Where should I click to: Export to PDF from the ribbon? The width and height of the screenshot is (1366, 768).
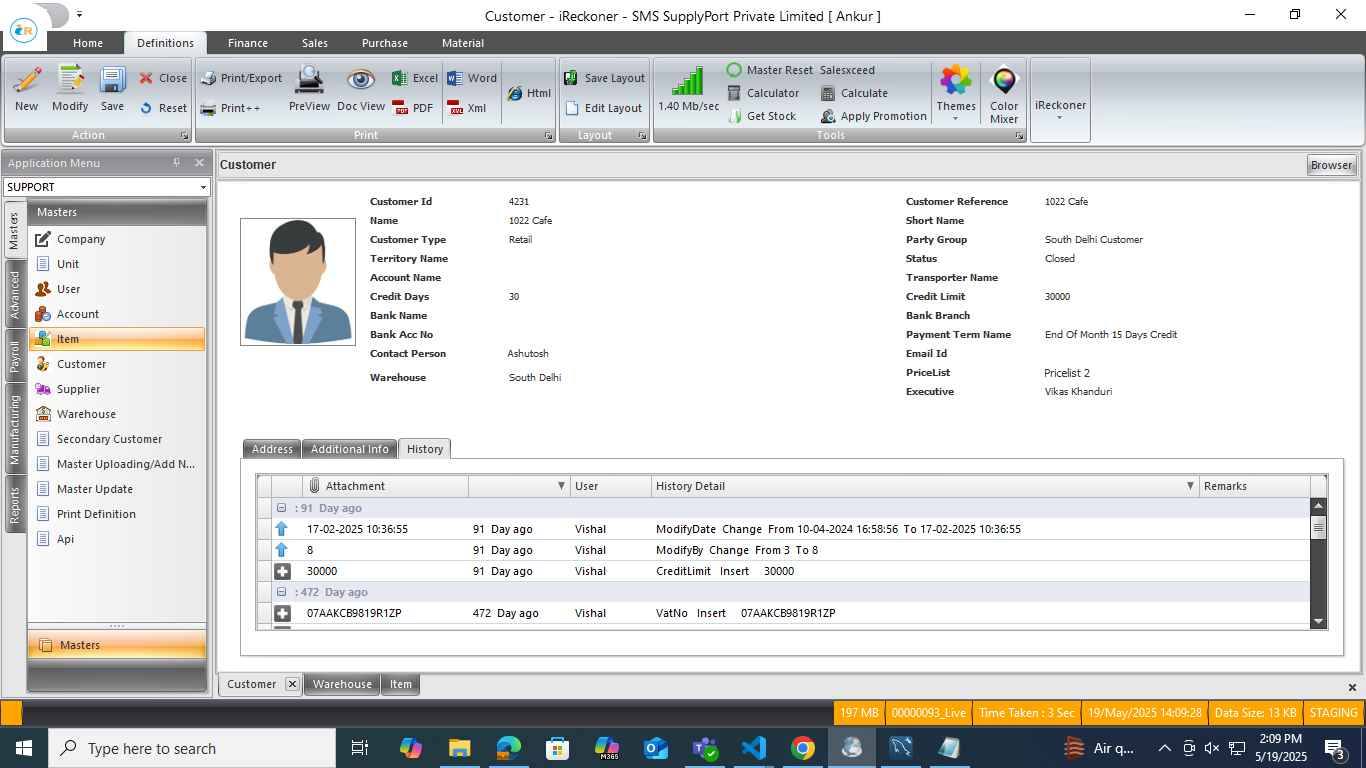point(413,108)
